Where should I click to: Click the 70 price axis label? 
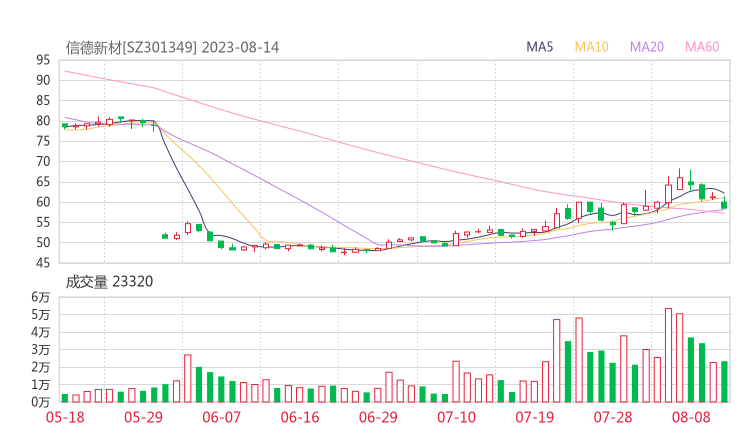[43, 161]
